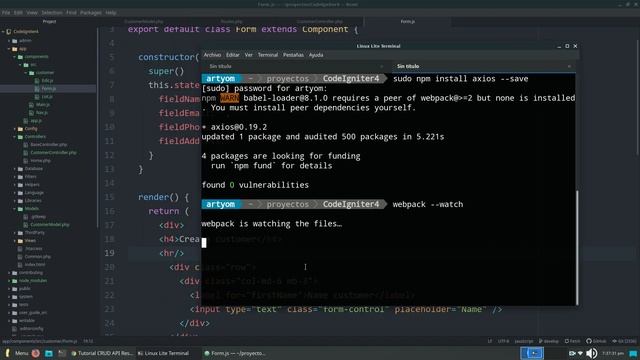The height and width of the screenshot is (360, 640).
Task: Switch to the Form.js editor tab
Action: click(407, 21)
